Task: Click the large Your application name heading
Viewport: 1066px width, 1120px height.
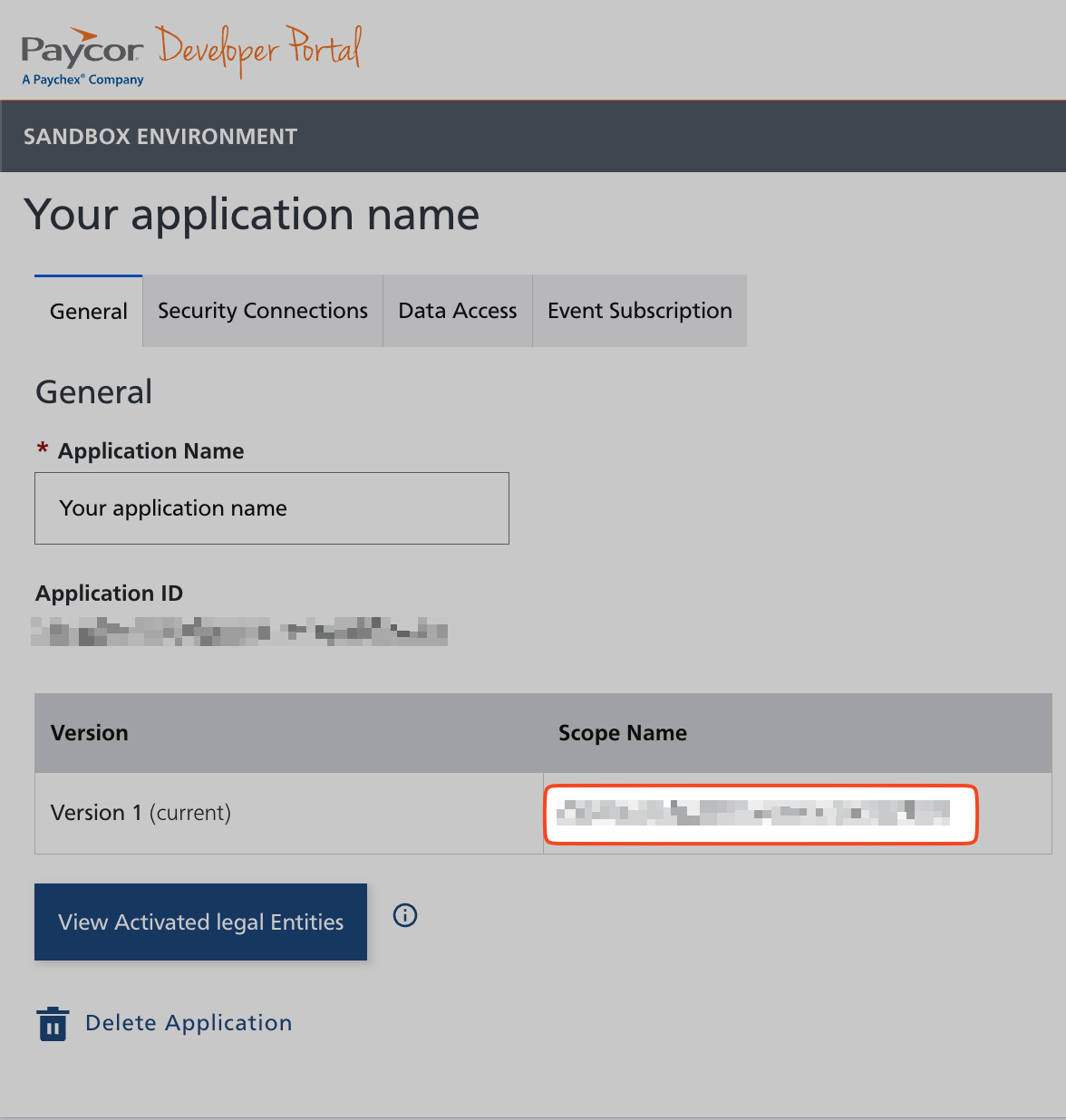Action: tap(252, 215)
